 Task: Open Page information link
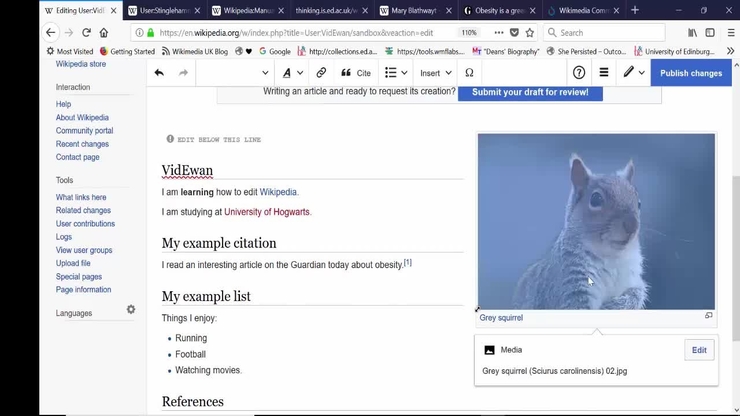[84, 289]
